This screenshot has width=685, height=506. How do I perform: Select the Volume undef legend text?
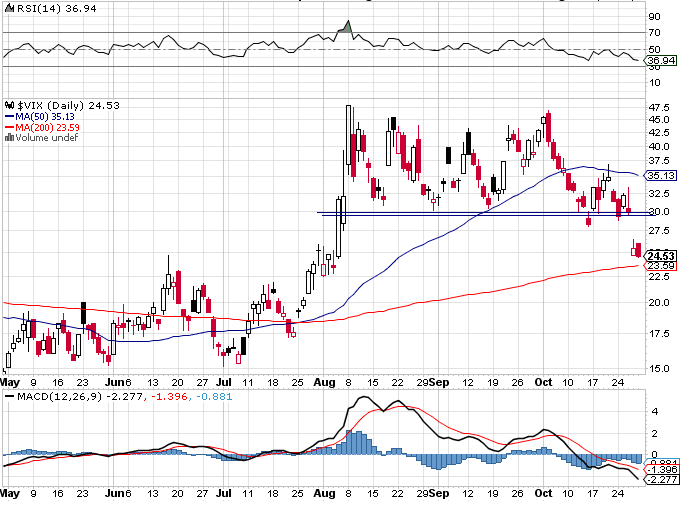pyautogui.click(x=47, y=138)
